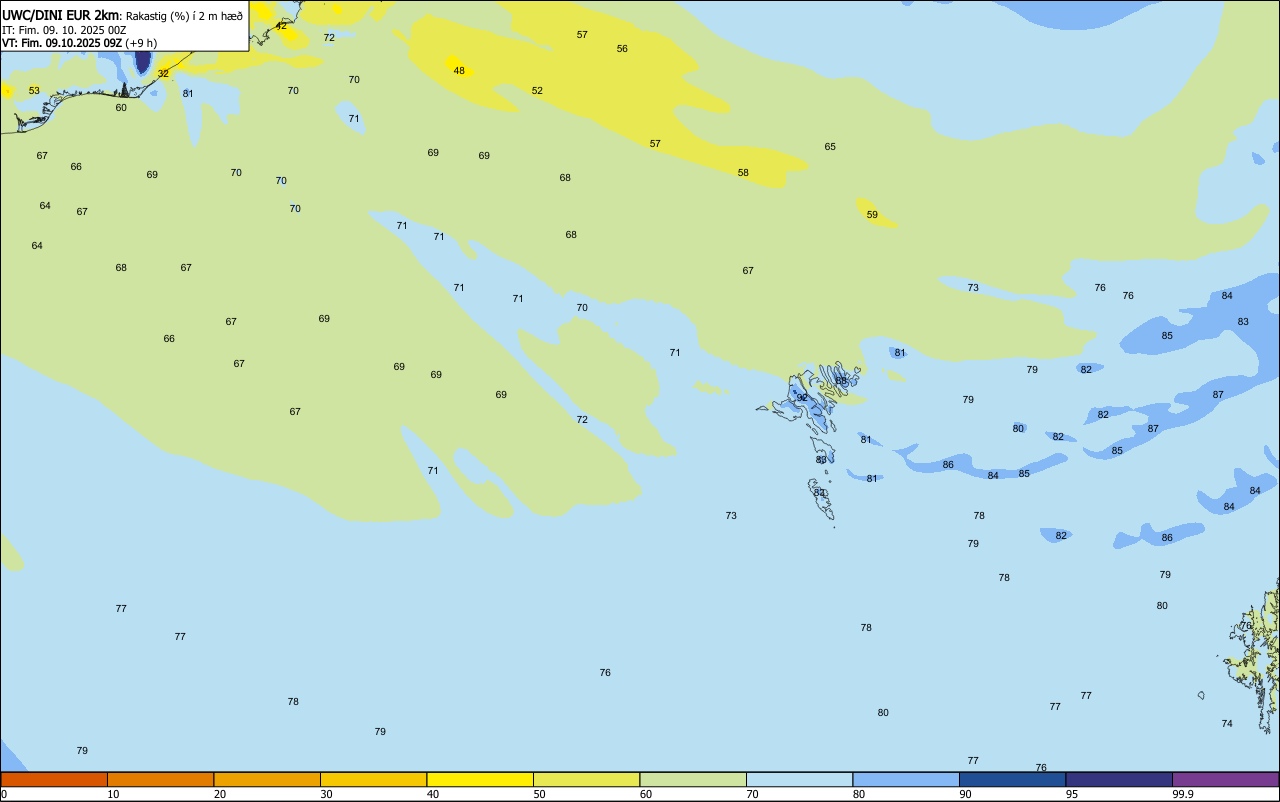
Task: Pick the 50–60 yellow-green legend swatch
Action: pos(586,779)
